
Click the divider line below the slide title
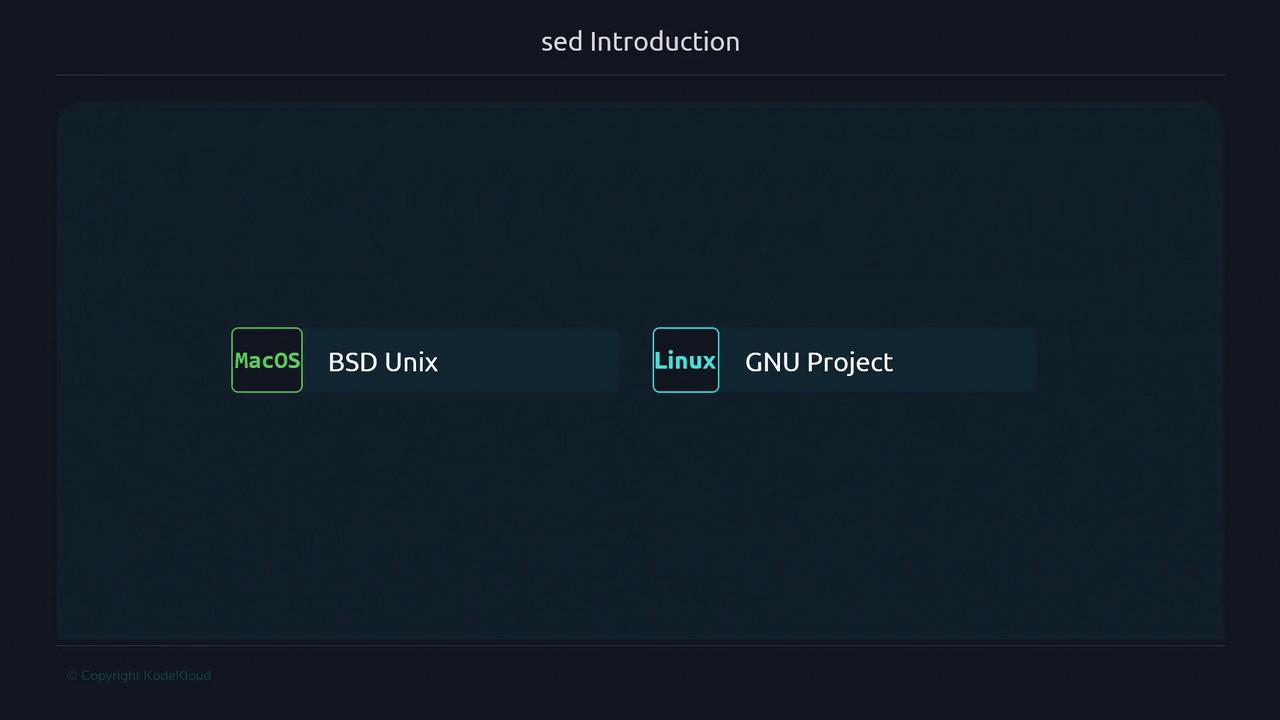click(640, 75)
